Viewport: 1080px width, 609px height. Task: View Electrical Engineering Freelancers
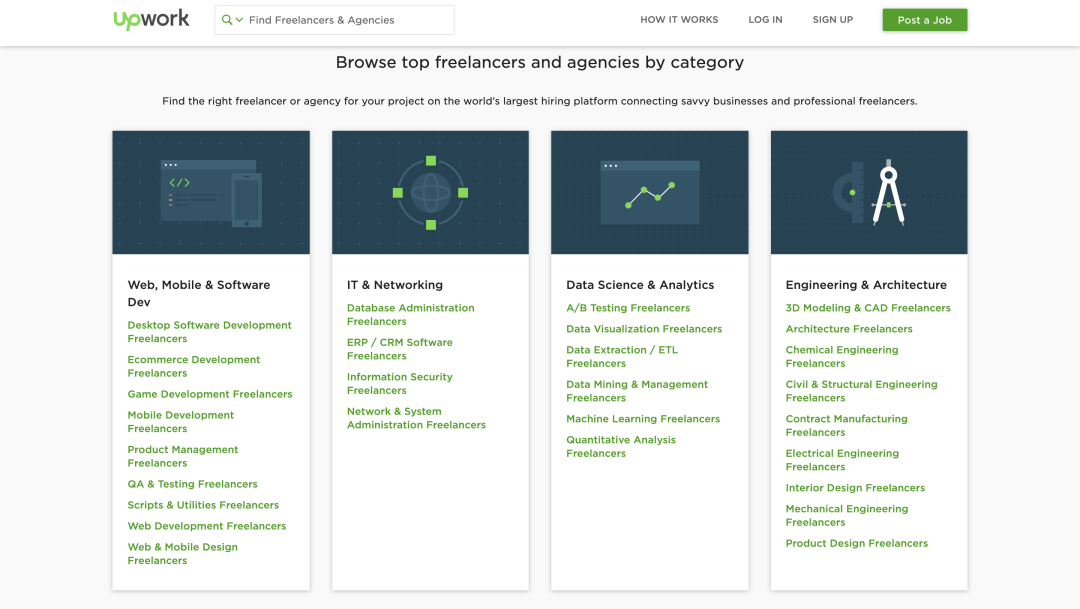842,460
